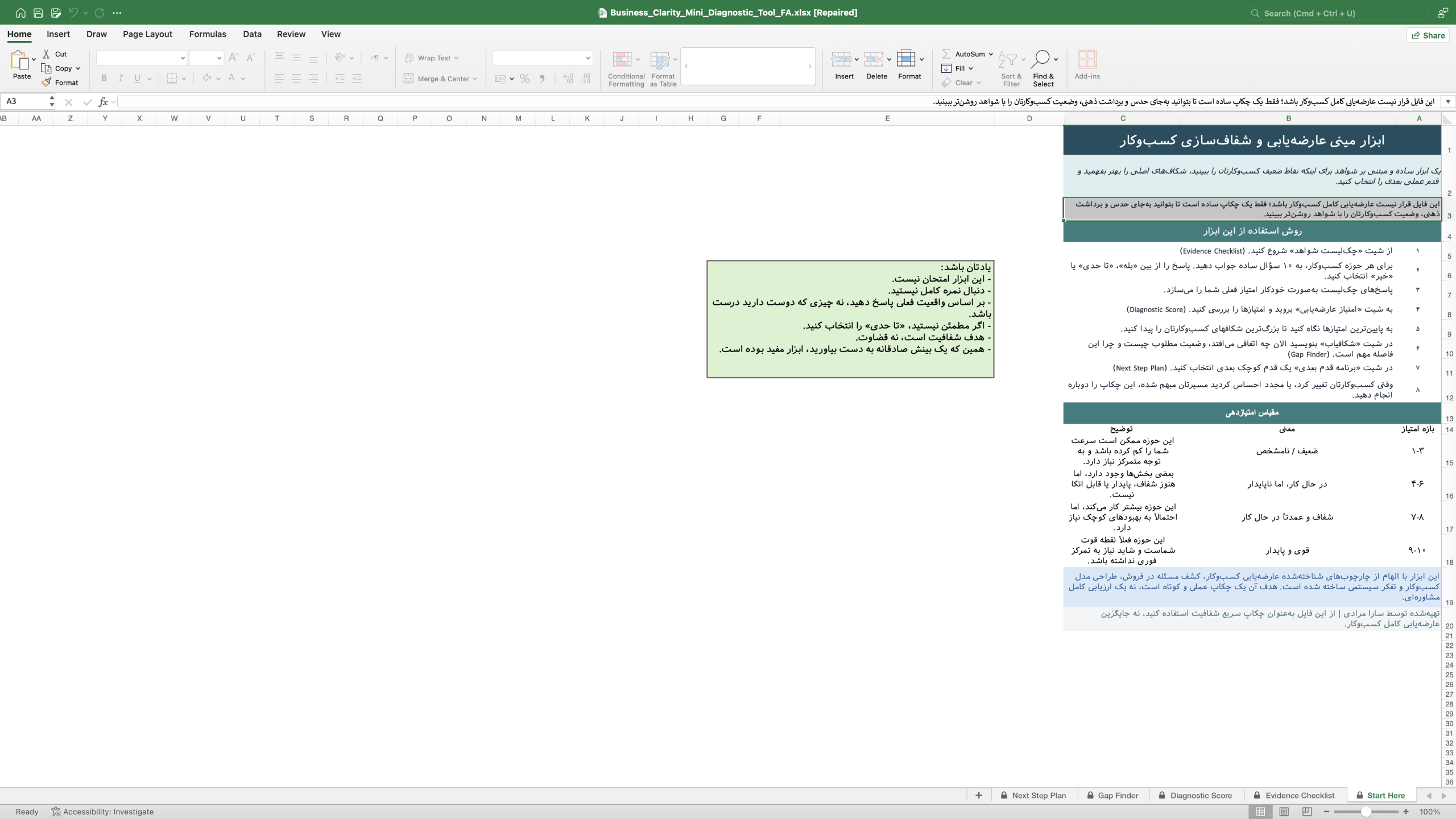1456x819 pixels.
Task: Open the Formulas ribbon tab
Action: tap(208, 34)
